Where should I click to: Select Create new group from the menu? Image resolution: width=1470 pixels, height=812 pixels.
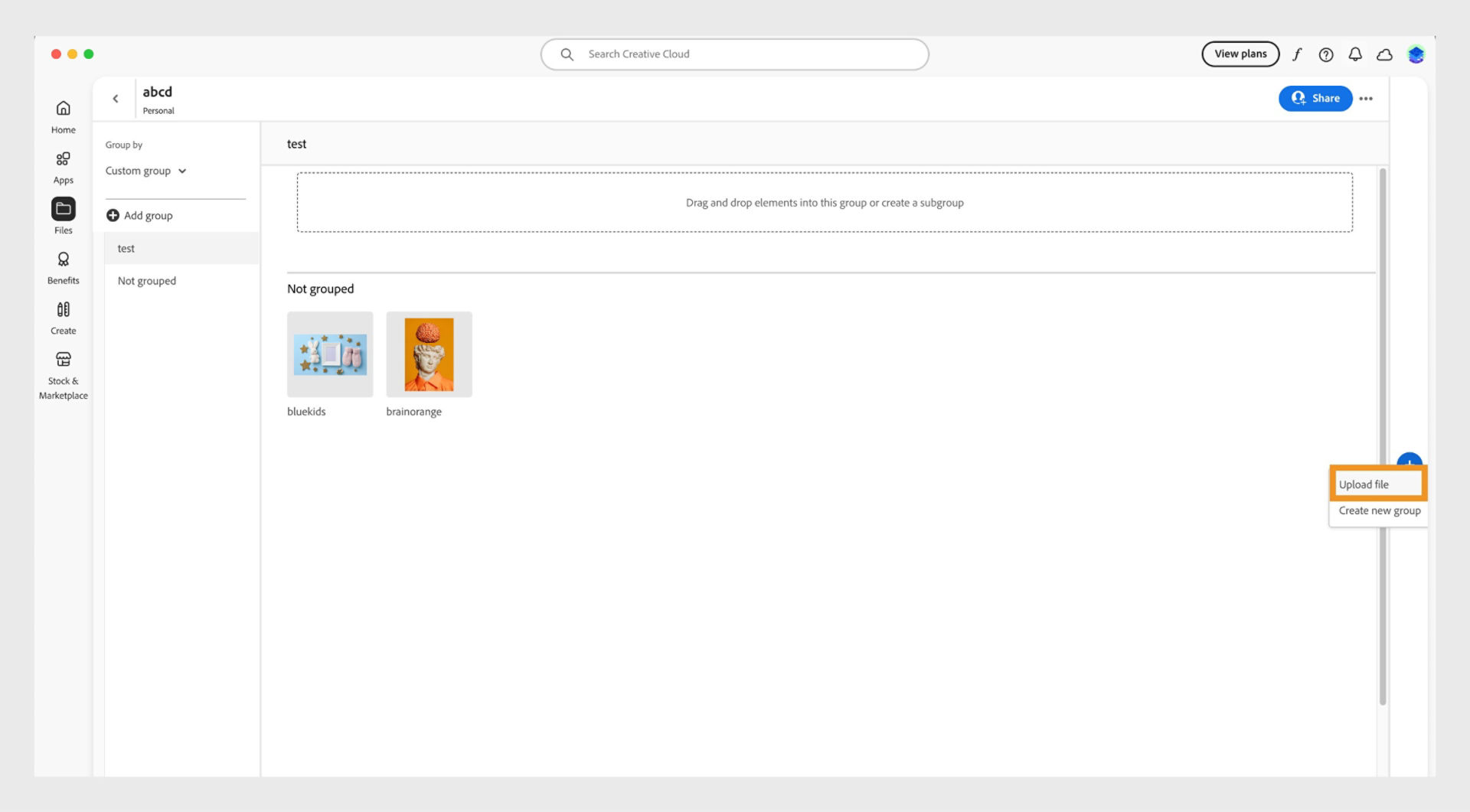click(x=1379, y=510)
